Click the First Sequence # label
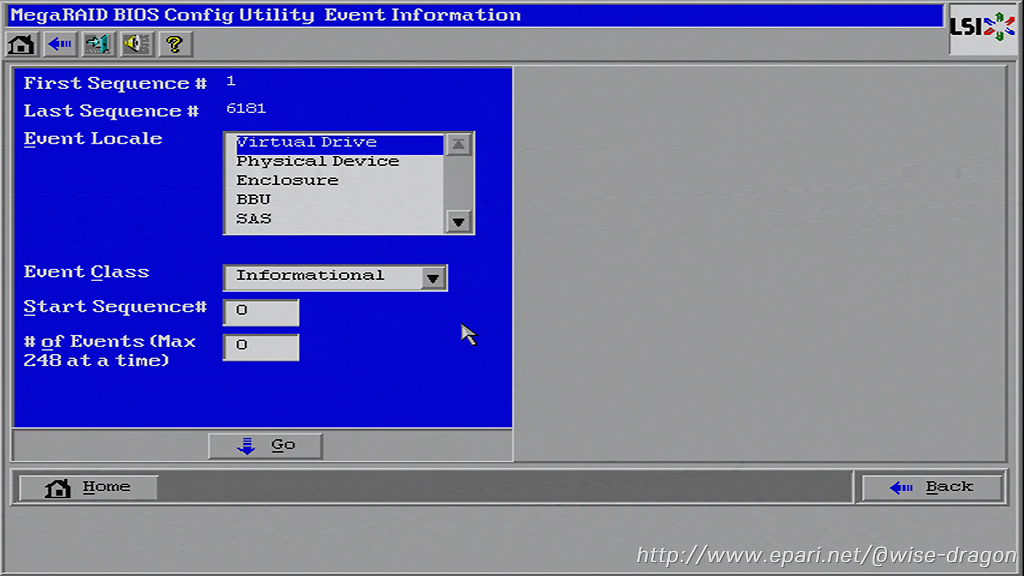Screen dimensions: 1024x576 pos(115,84)
